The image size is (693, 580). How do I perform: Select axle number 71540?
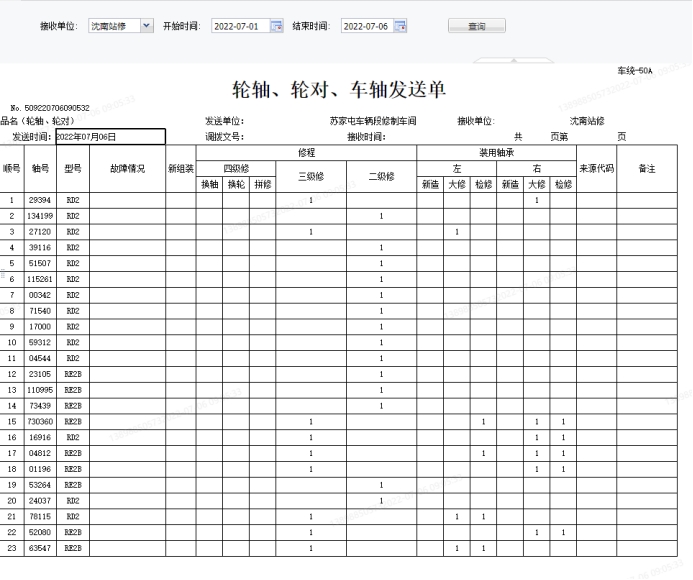[40, 311]
